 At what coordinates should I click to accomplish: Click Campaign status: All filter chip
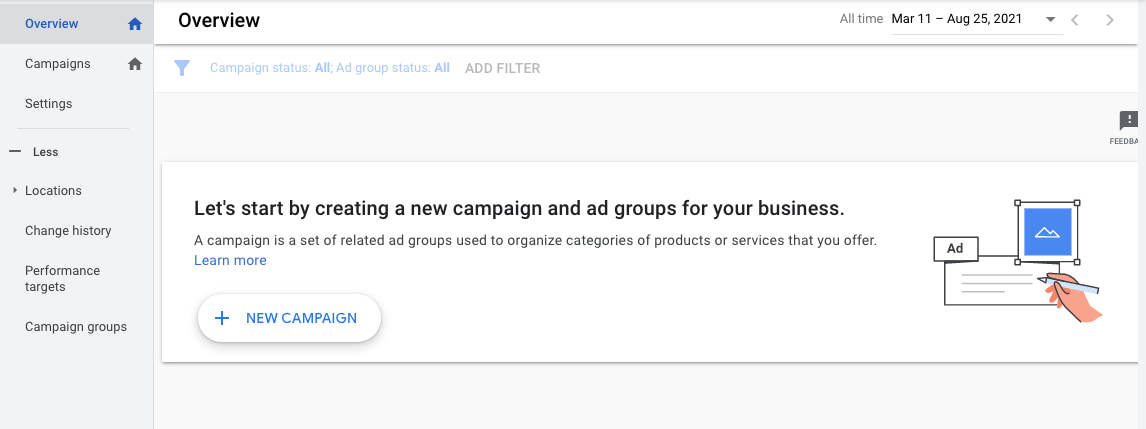[270, 68]
